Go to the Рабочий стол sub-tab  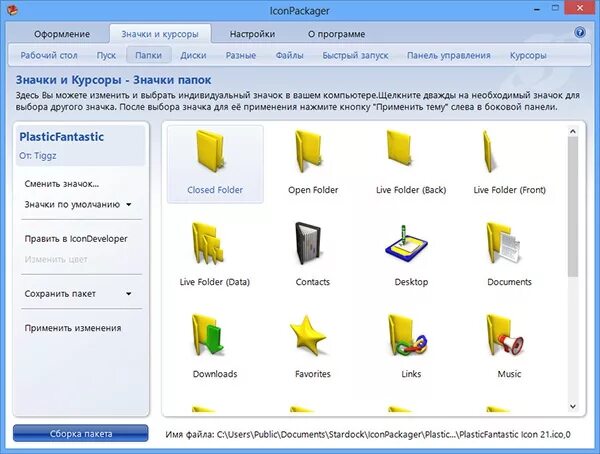(x=49, y=56)
